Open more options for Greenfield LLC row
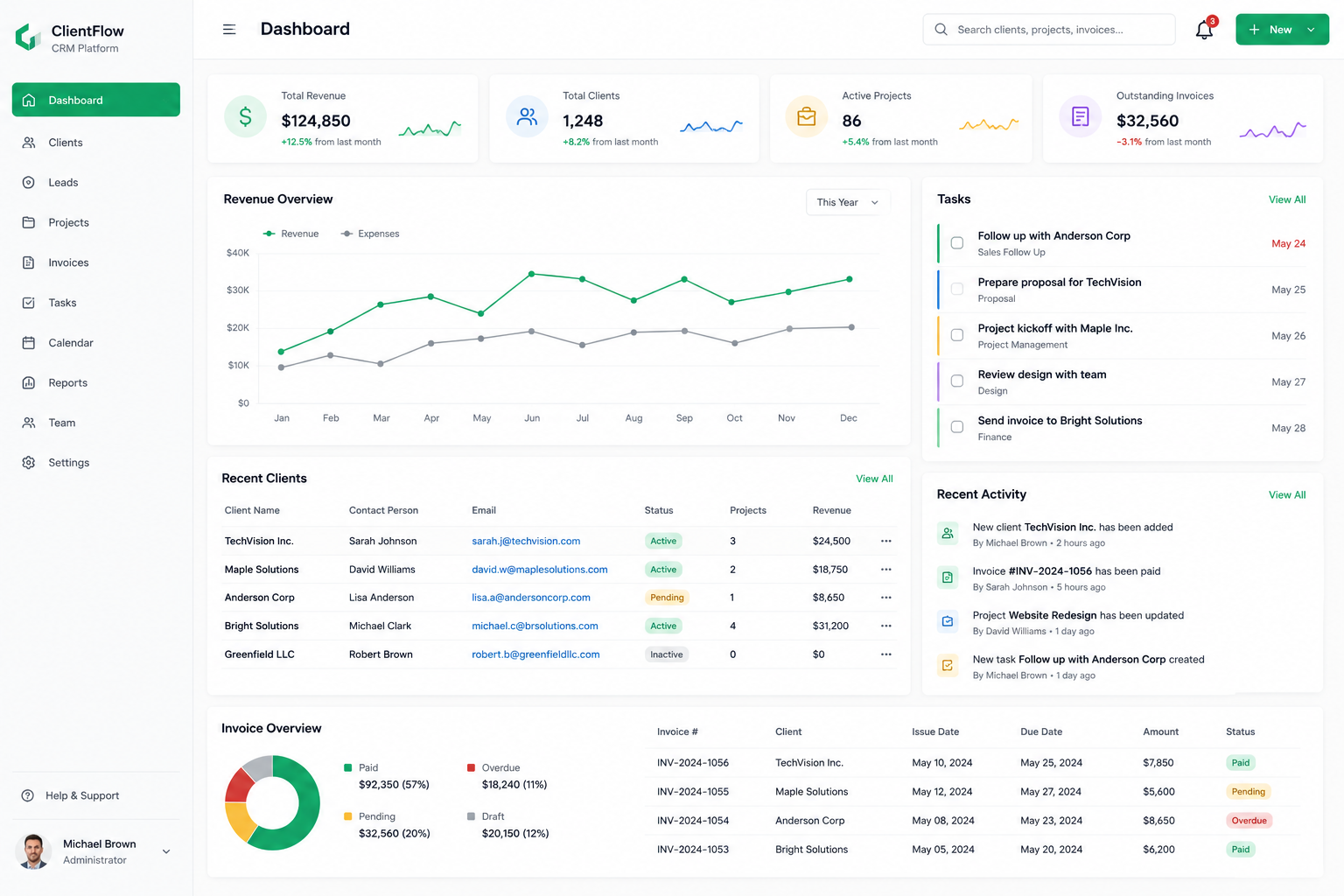Image resolution: width=1344 pixels, height=896 pixels. [x=885, y=654]
